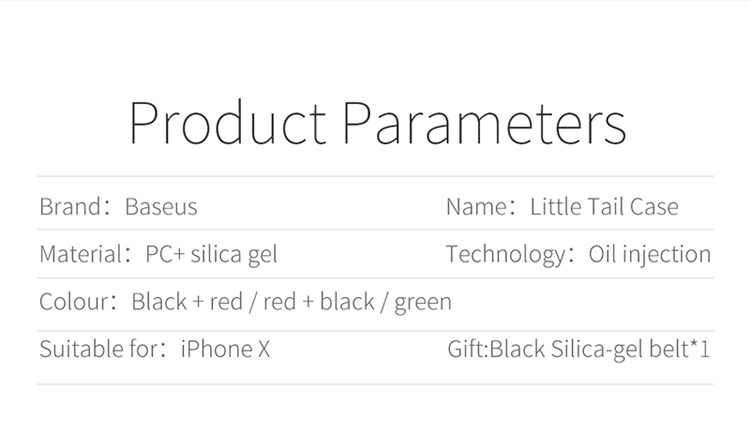Click the Little Tail Case text
The height and width of the screenshot is (431, 750).
(604, 207)
